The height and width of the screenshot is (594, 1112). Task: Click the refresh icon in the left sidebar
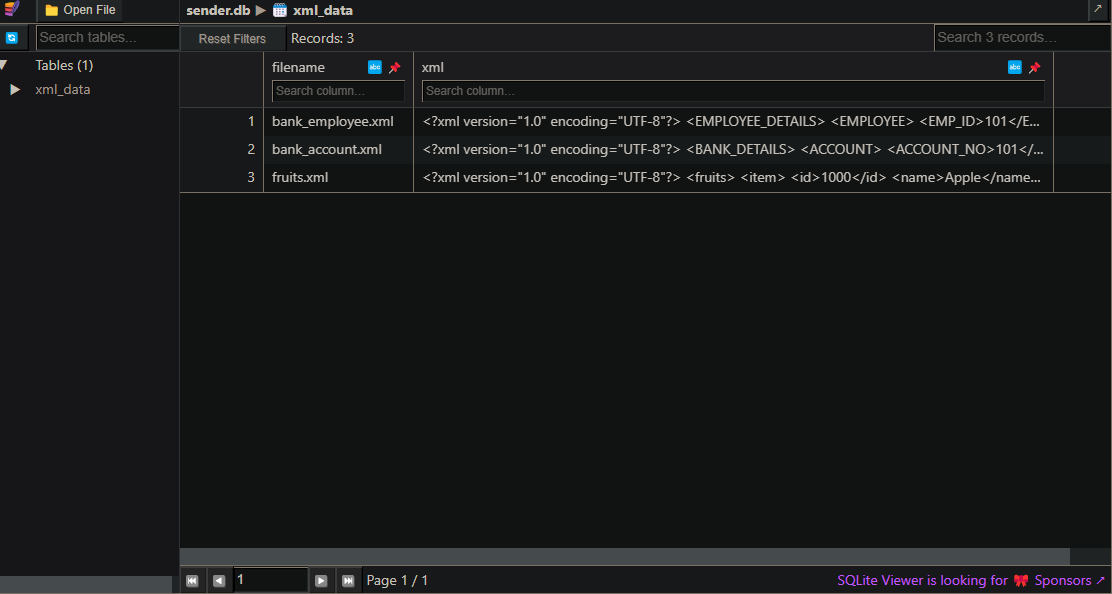click(14, 37)
